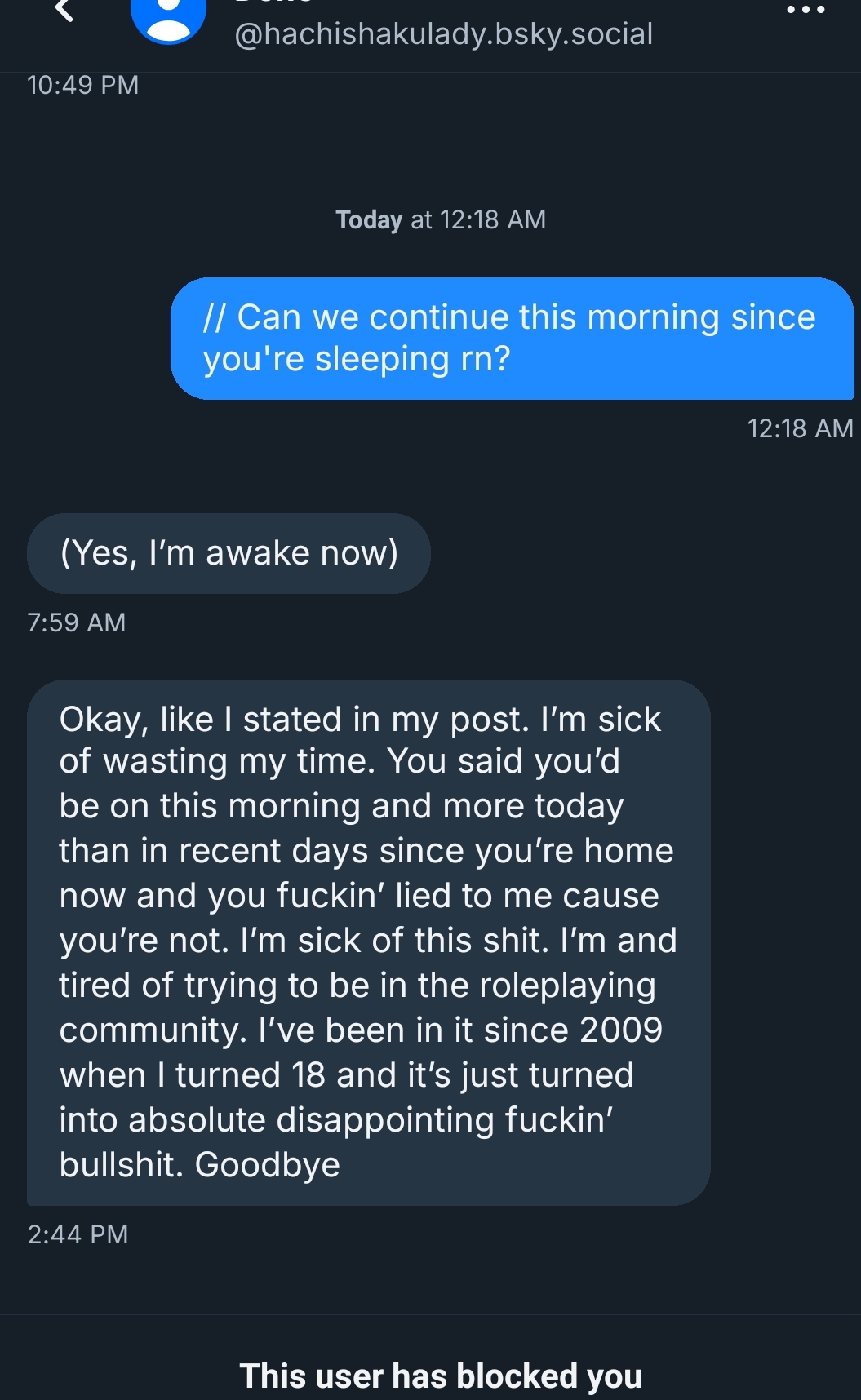The height and width of the screenshot is (1400, 861).
Task: Tap the 10:49 PM timestamp
Action: pos(82,85)
